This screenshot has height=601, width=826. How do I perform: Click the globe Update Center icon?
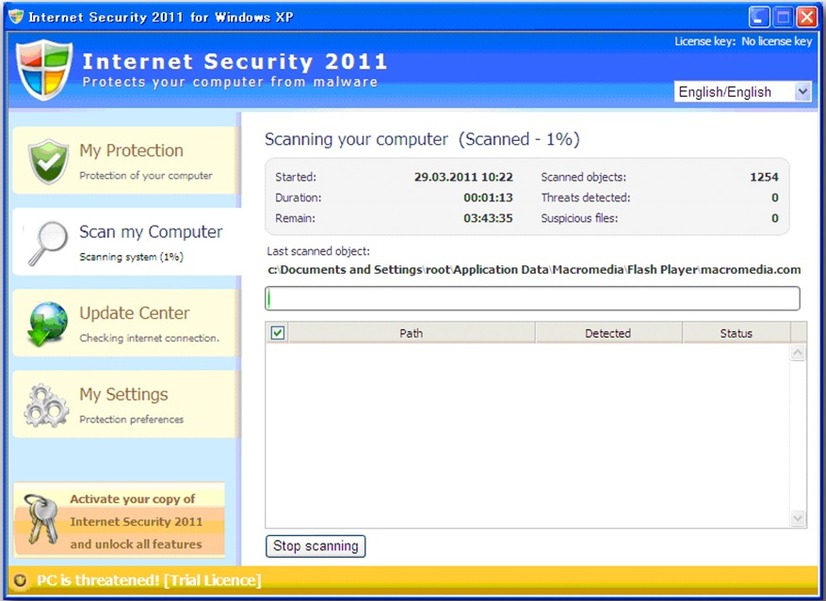click(x=48, y=323)
